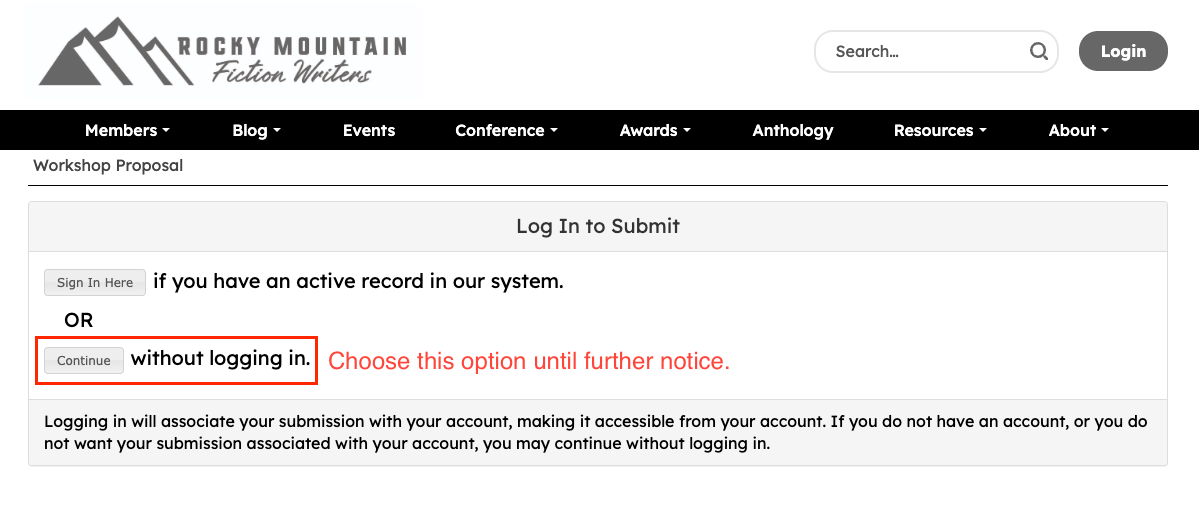Viewport: 1199px width, 507px height.
Task: Open the Blog dropdown menu
Action: click(256, 130)
